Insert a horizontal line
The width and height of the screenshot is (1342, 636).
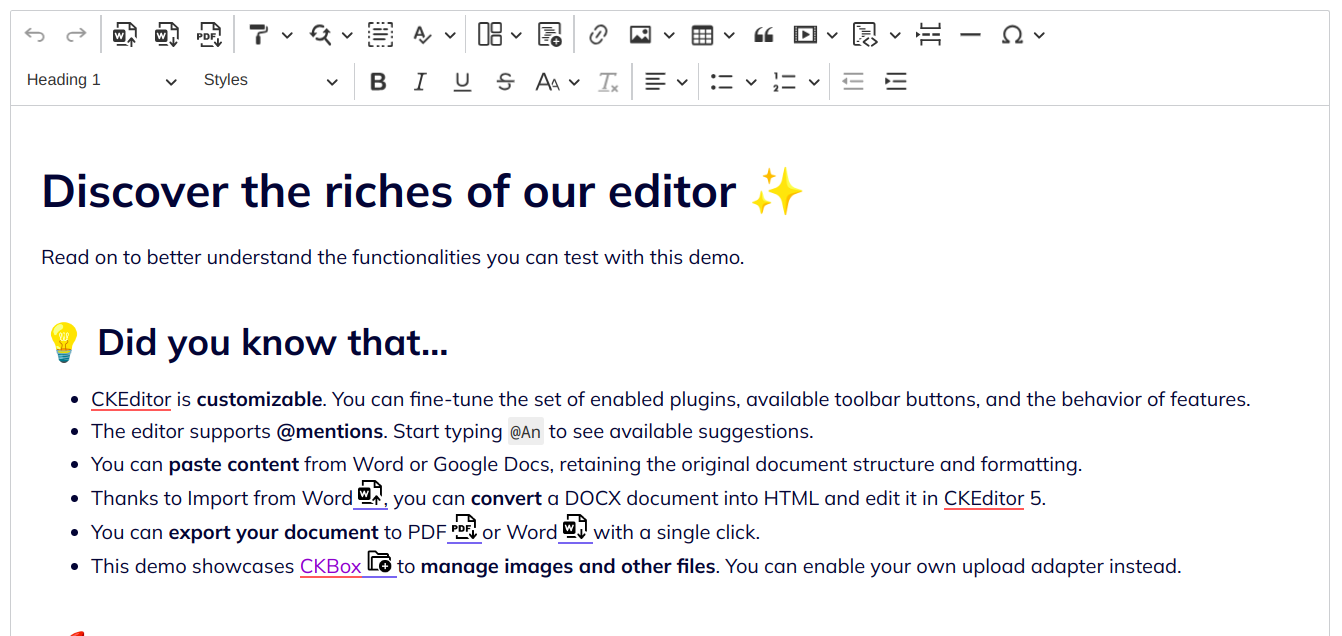[x=970, y=35]
